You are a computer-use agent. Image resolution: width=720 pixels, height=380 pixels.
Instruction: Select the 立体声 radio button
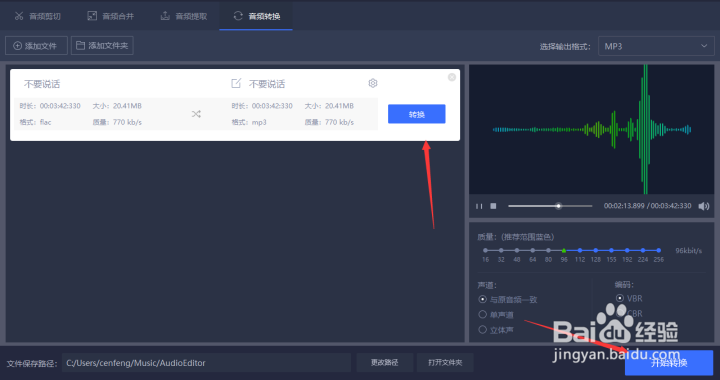pyautogui.click(x=496, y=330)
